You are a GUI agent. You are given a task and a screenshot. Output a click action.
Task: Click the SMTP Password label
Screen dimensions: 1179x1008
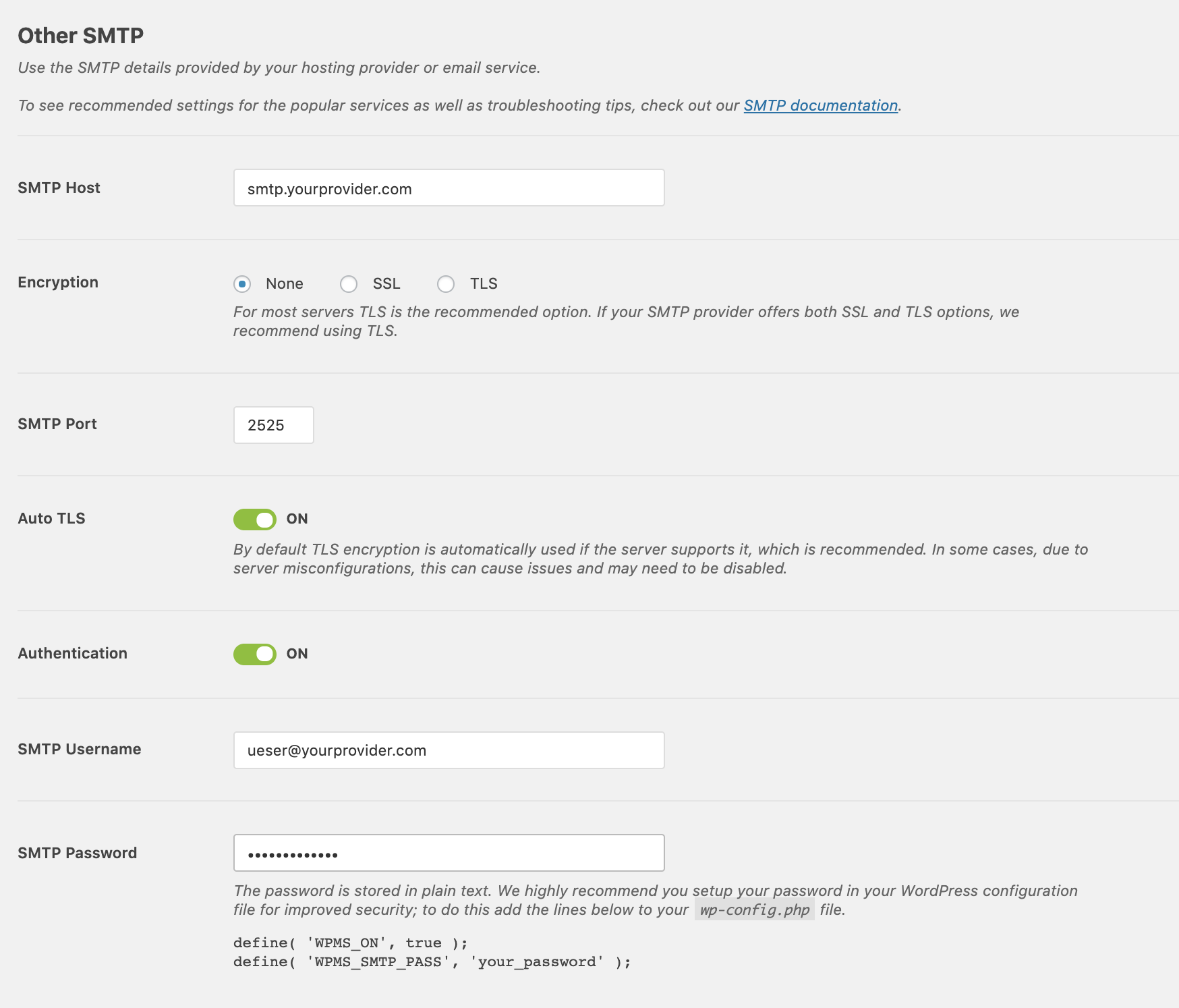(x=77, y=853)
